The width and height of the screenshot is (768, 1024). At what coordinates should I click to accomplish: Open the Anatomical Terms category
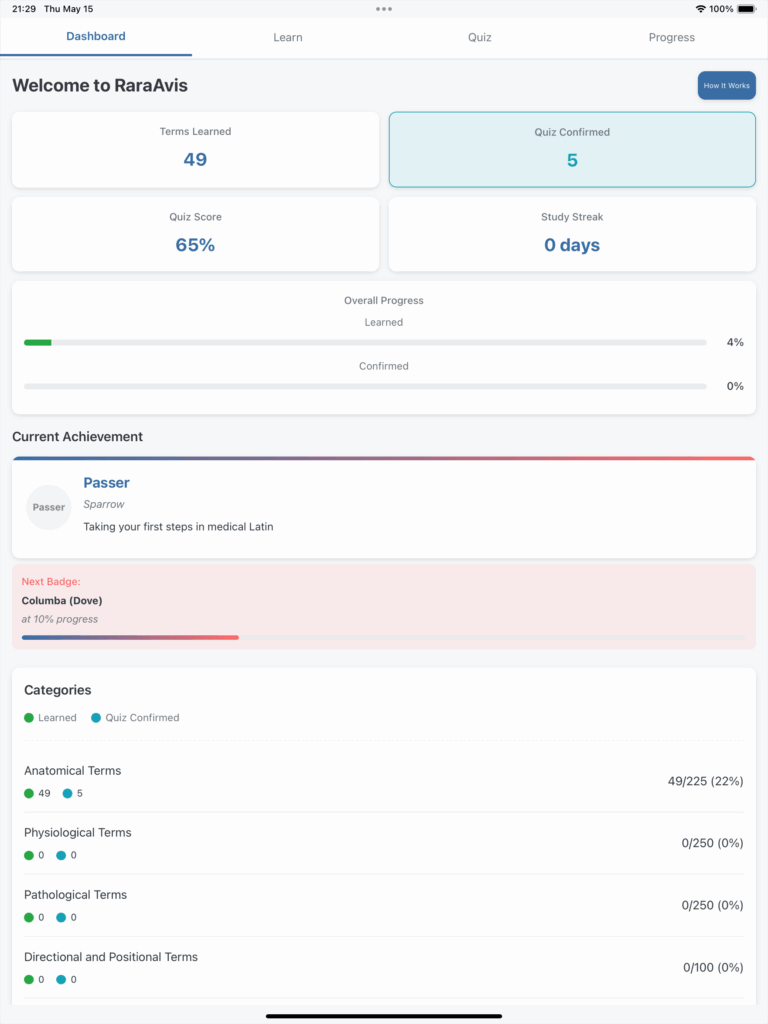coord(383,781)
